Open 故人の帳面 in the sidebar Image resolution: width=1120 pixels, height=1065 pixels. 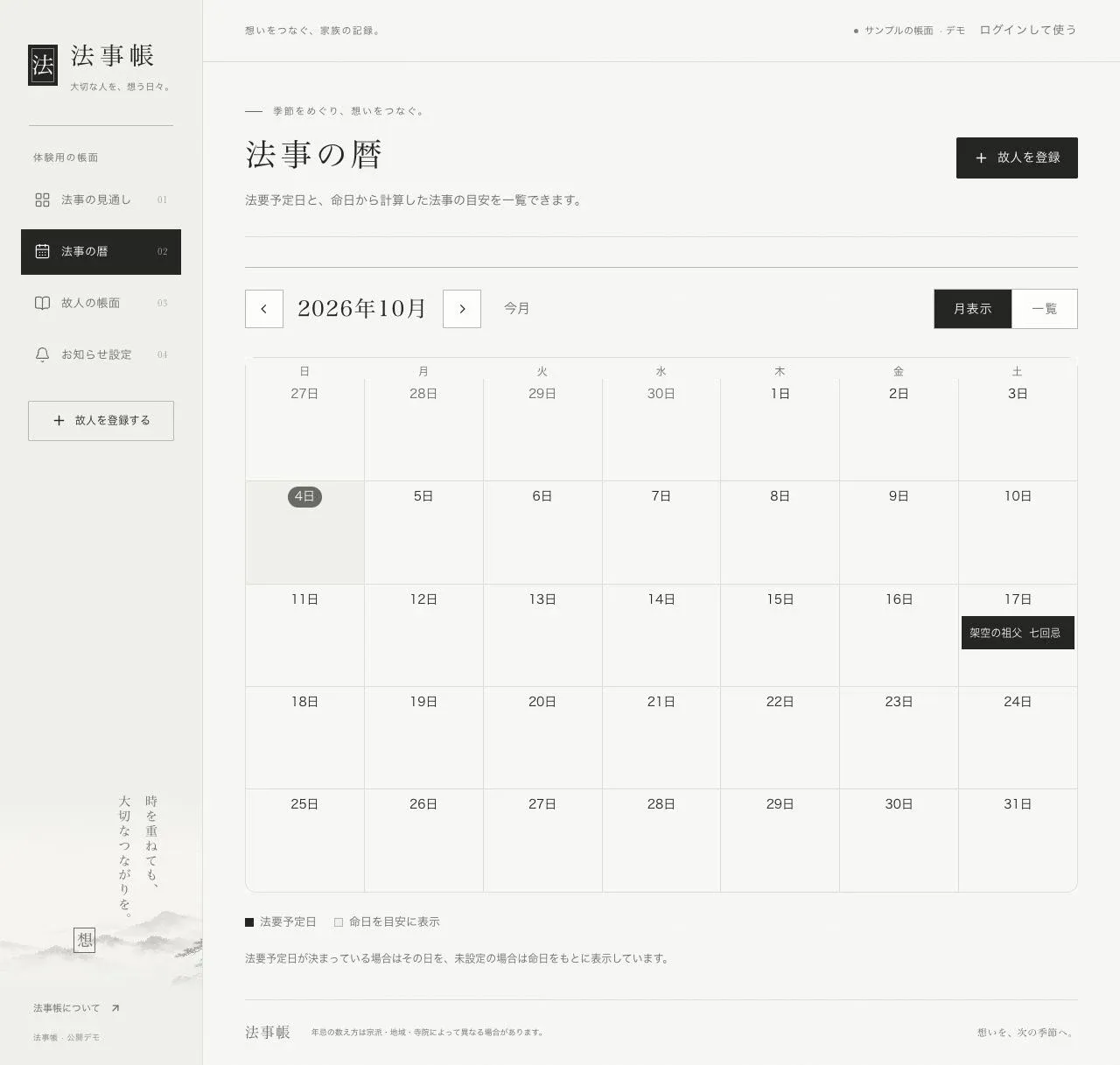coord(101,304)
